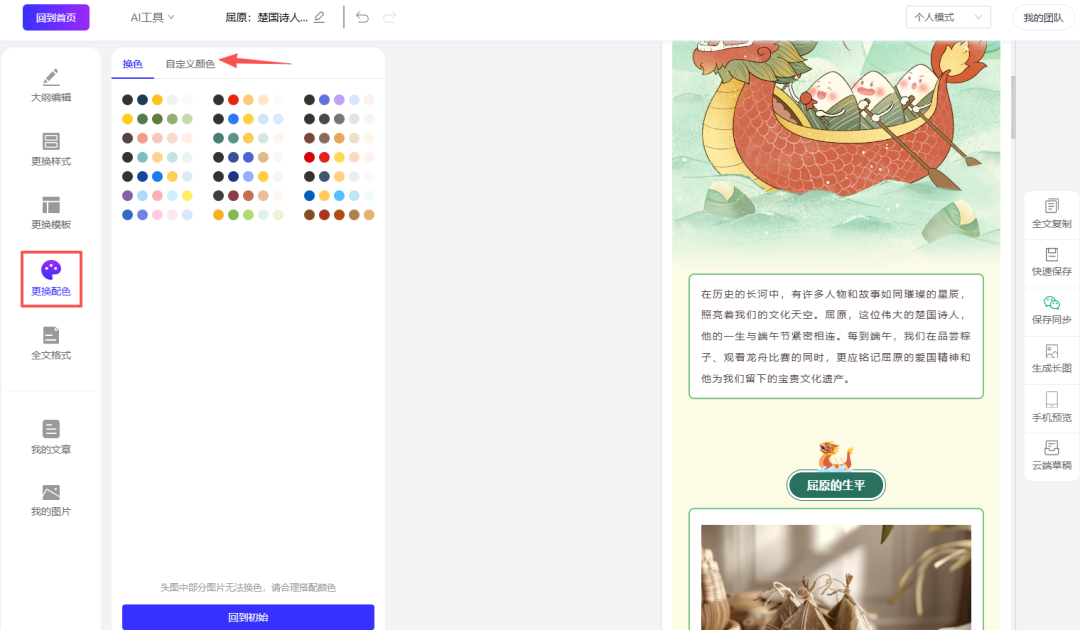
Task: Click the article title 屈原：楚国诗人... text
Action: pos(266,17)
